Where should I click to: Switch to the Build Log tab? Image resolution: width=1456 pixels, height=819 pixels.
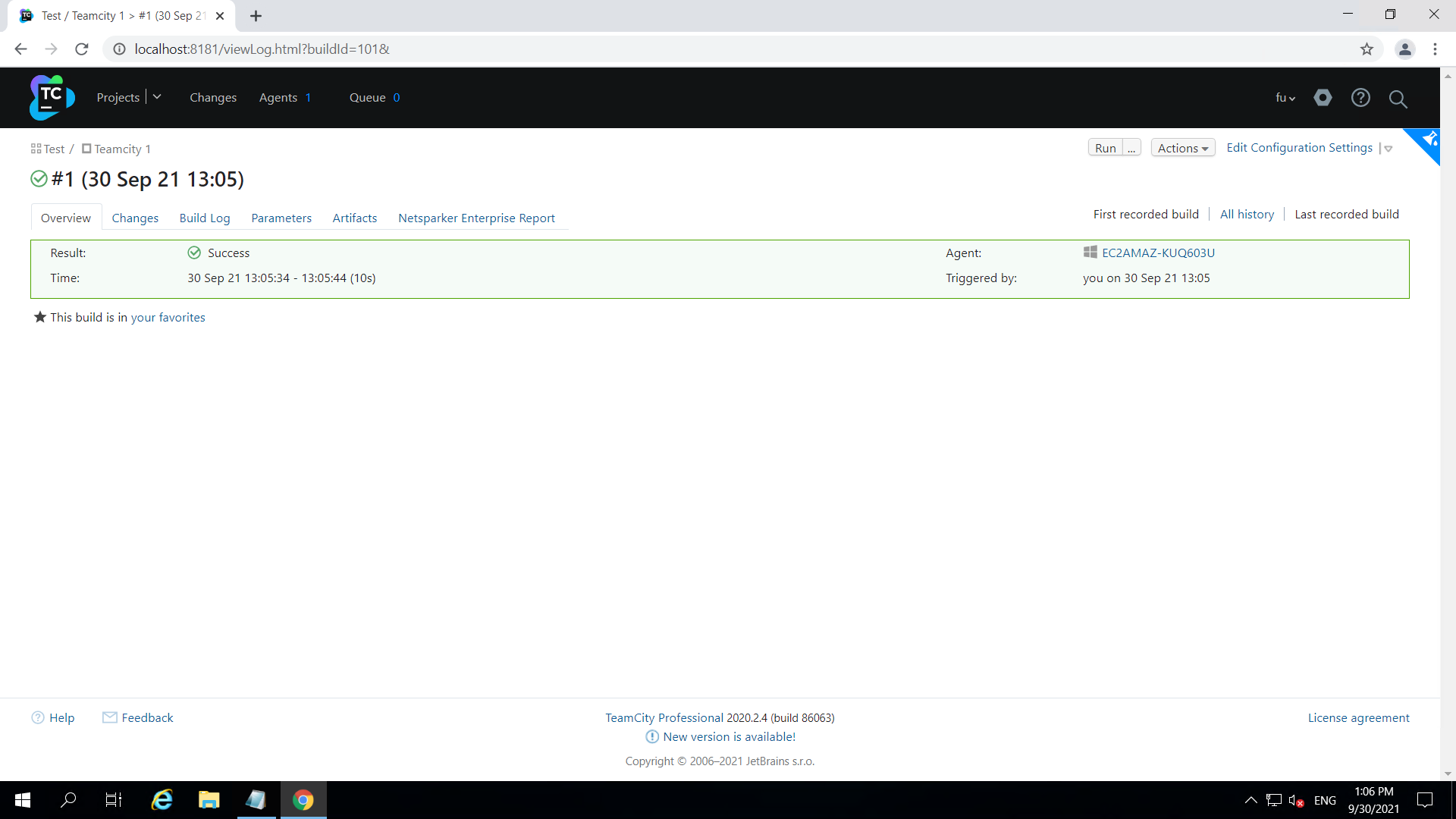click(205, 218)
